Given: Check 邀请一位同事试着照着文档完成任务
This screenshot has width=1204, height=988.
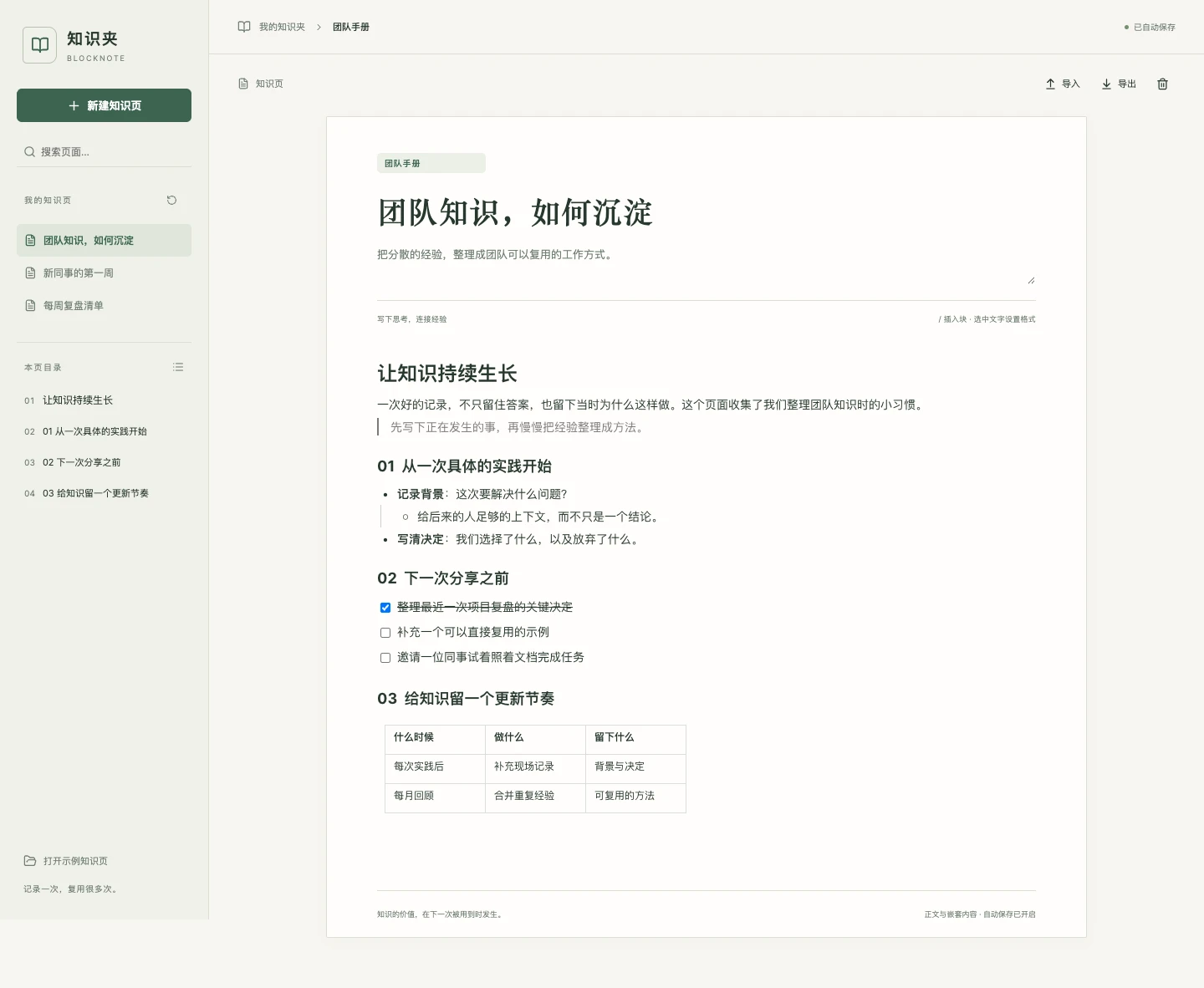Looking at the screenshot, I should tap(385, 658).
